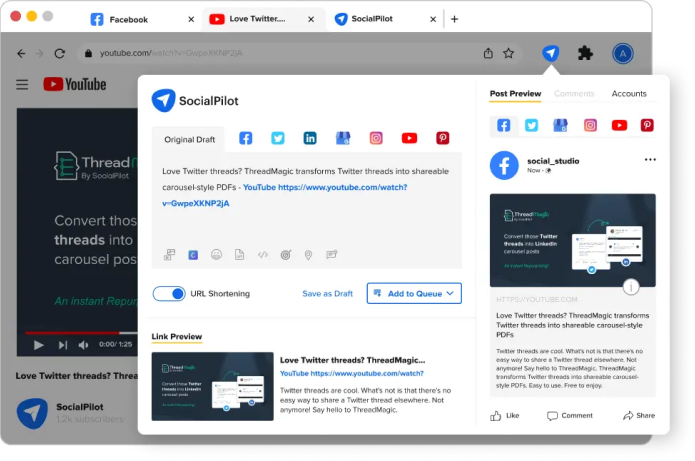Image resolution: width=695 pixels, height=461 pixels.
Task: Reload the YouTube page
Action: (59, 54)
